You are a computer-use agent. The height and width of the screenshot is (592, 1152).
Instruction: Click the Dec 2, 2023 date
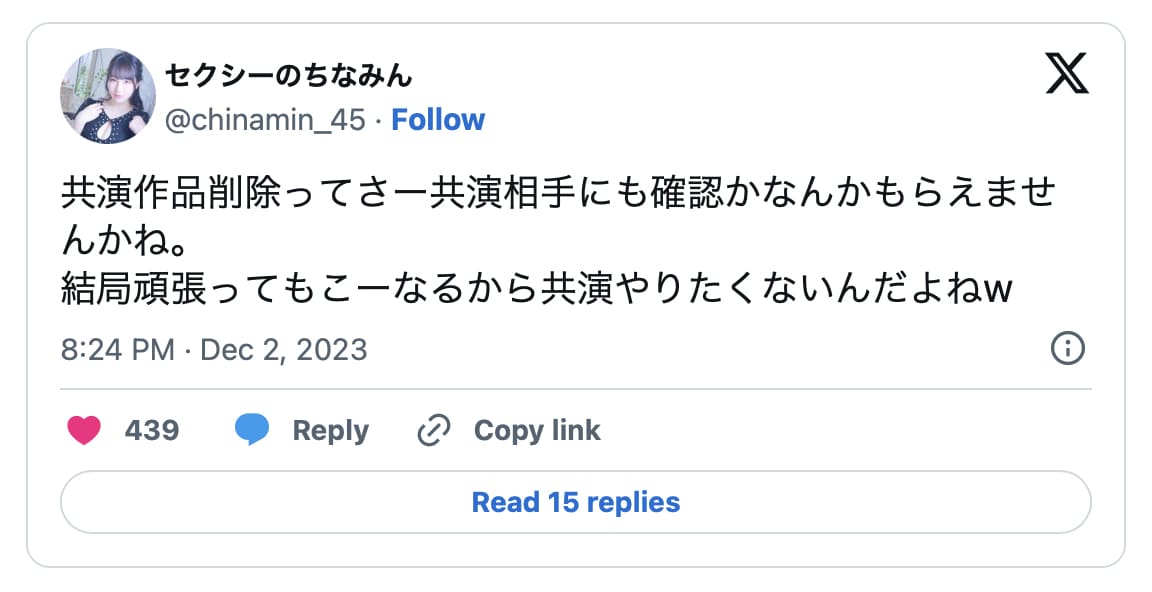tap(284, 350)
